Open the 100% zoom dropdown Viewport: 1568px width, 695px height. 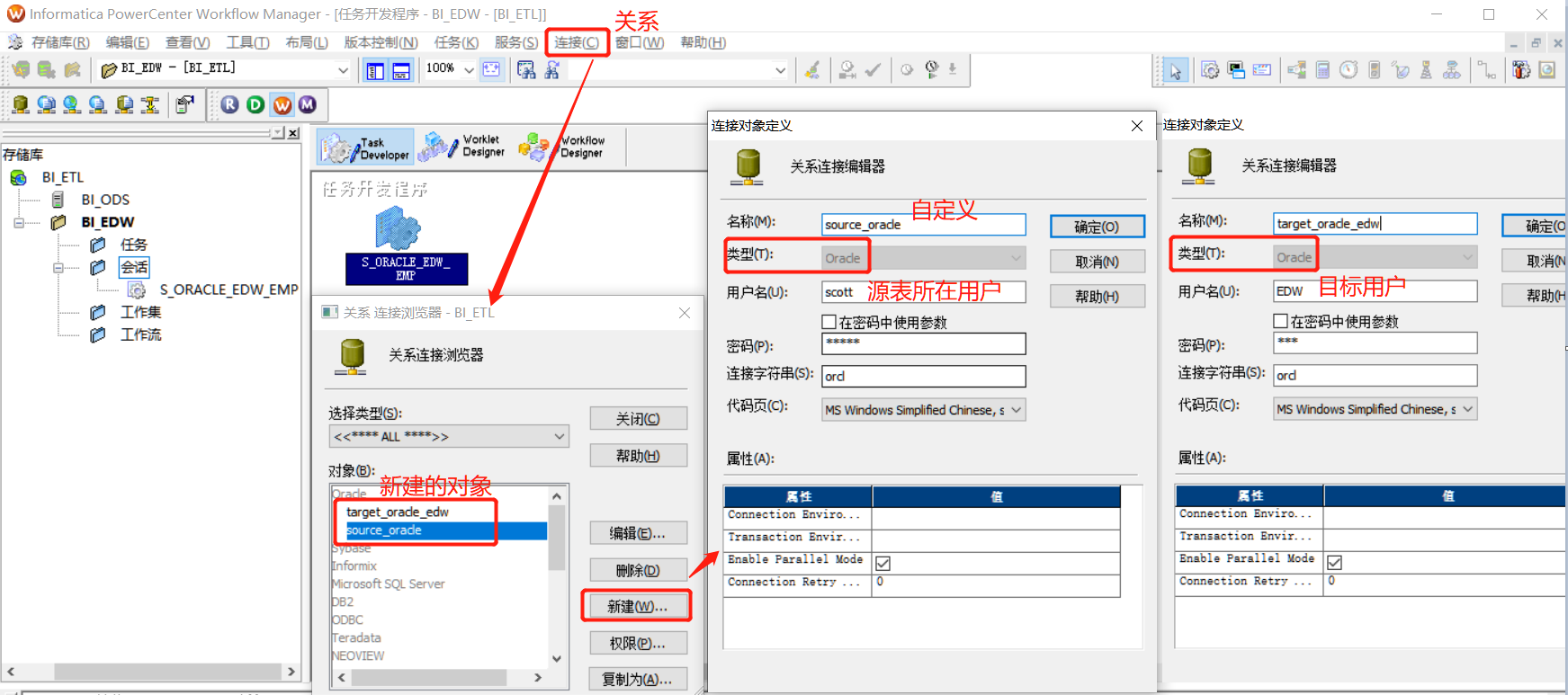pos(469,69)
